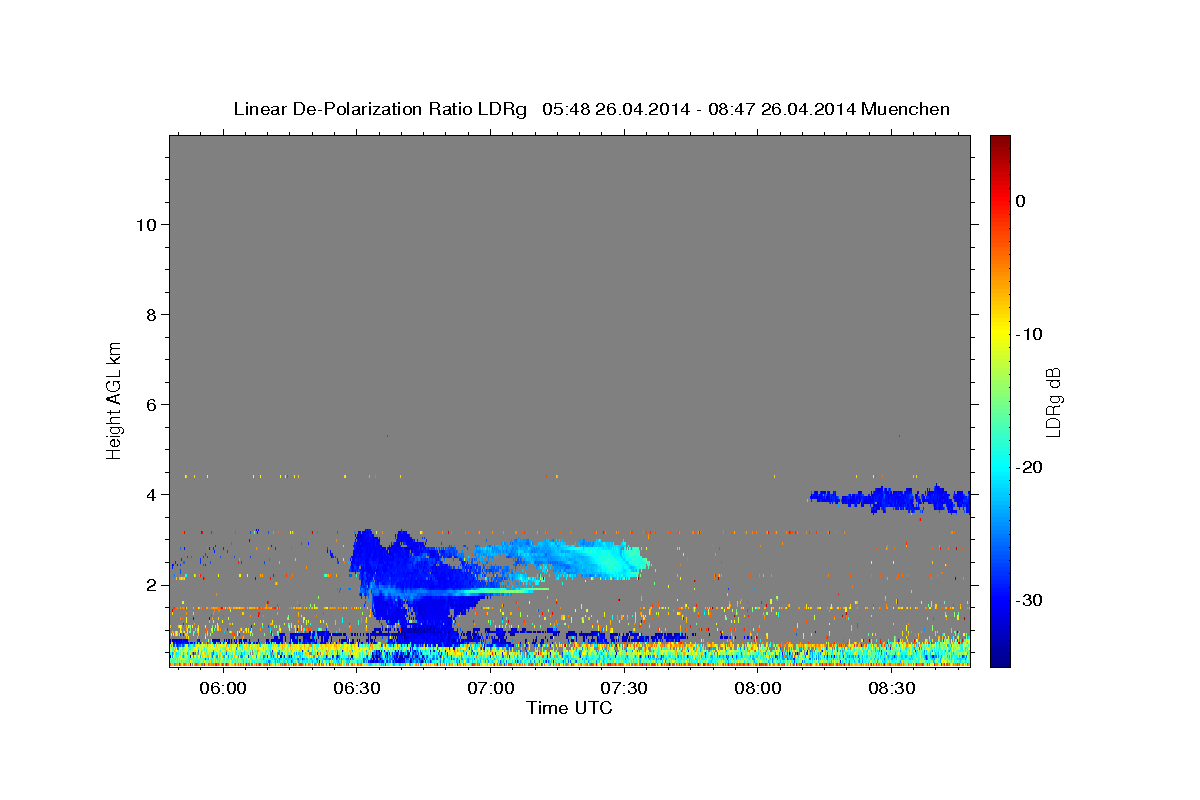Click the 'Height AGL km' axis label
The width and height of the screenshot is (1200, 800).
tap(114, 399)
